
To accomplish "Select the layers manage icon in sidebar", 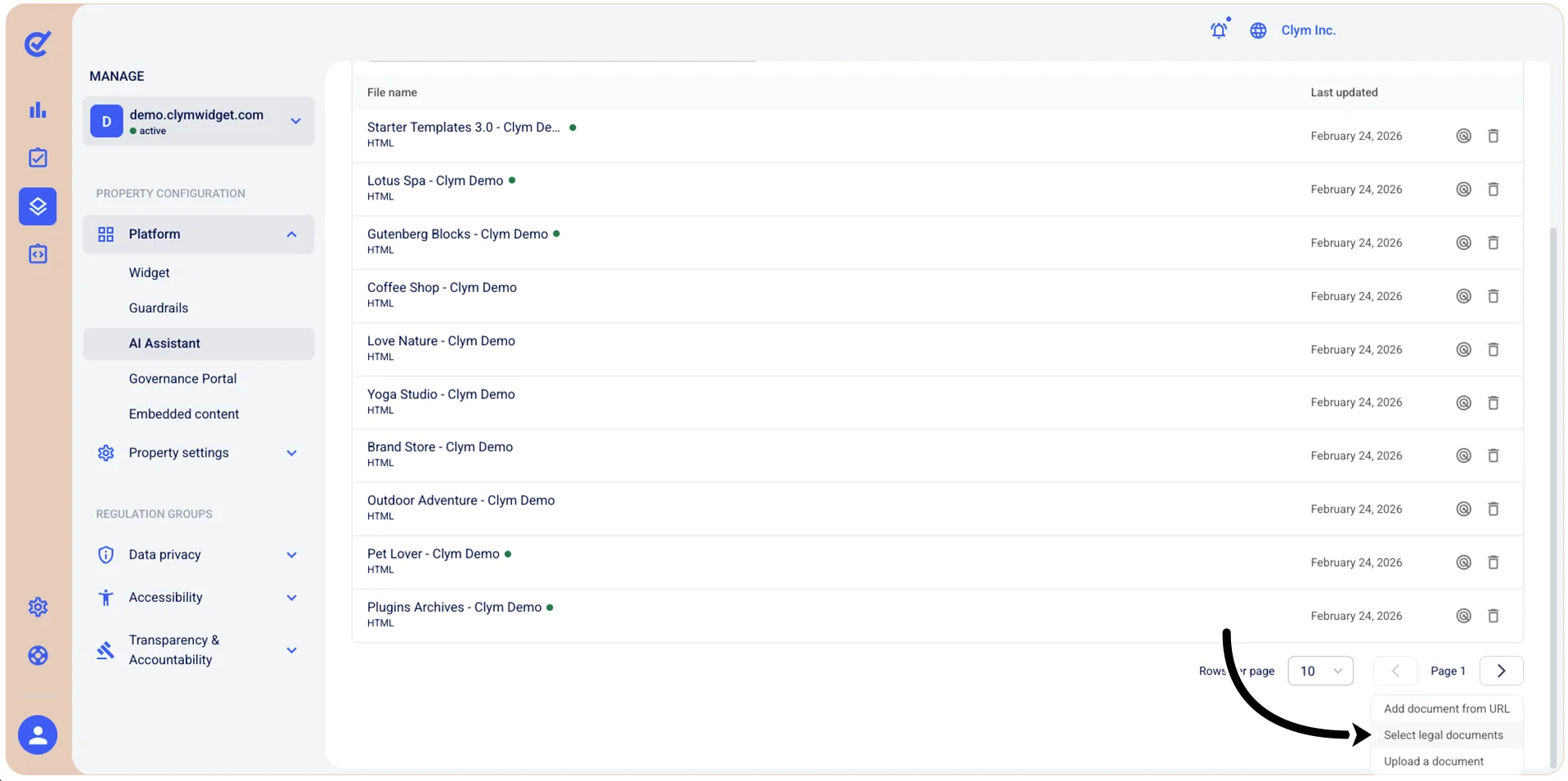I will pyautogui.click(x=38, y=206).
